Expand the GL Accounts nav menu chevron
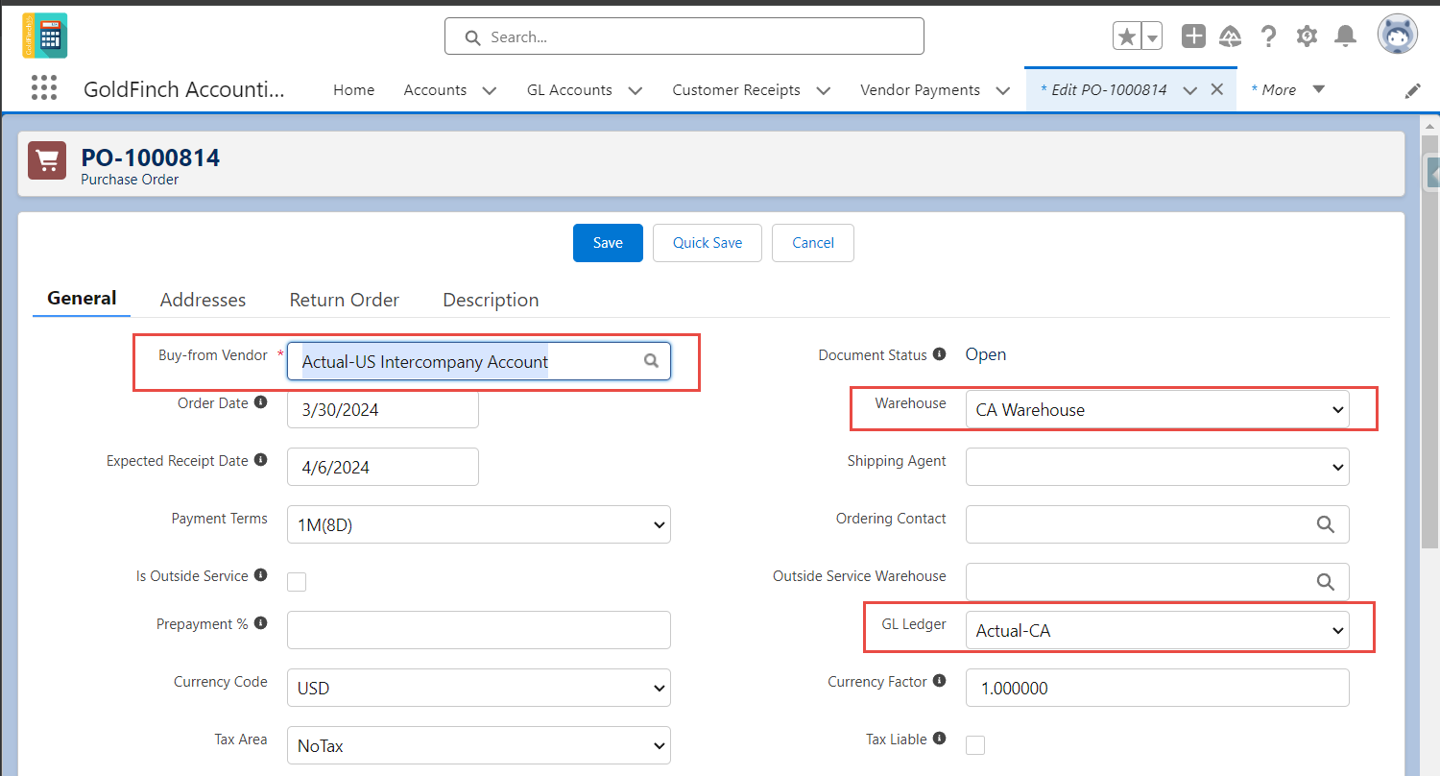This screenshot has height=776, width=1440. [635, 90]
